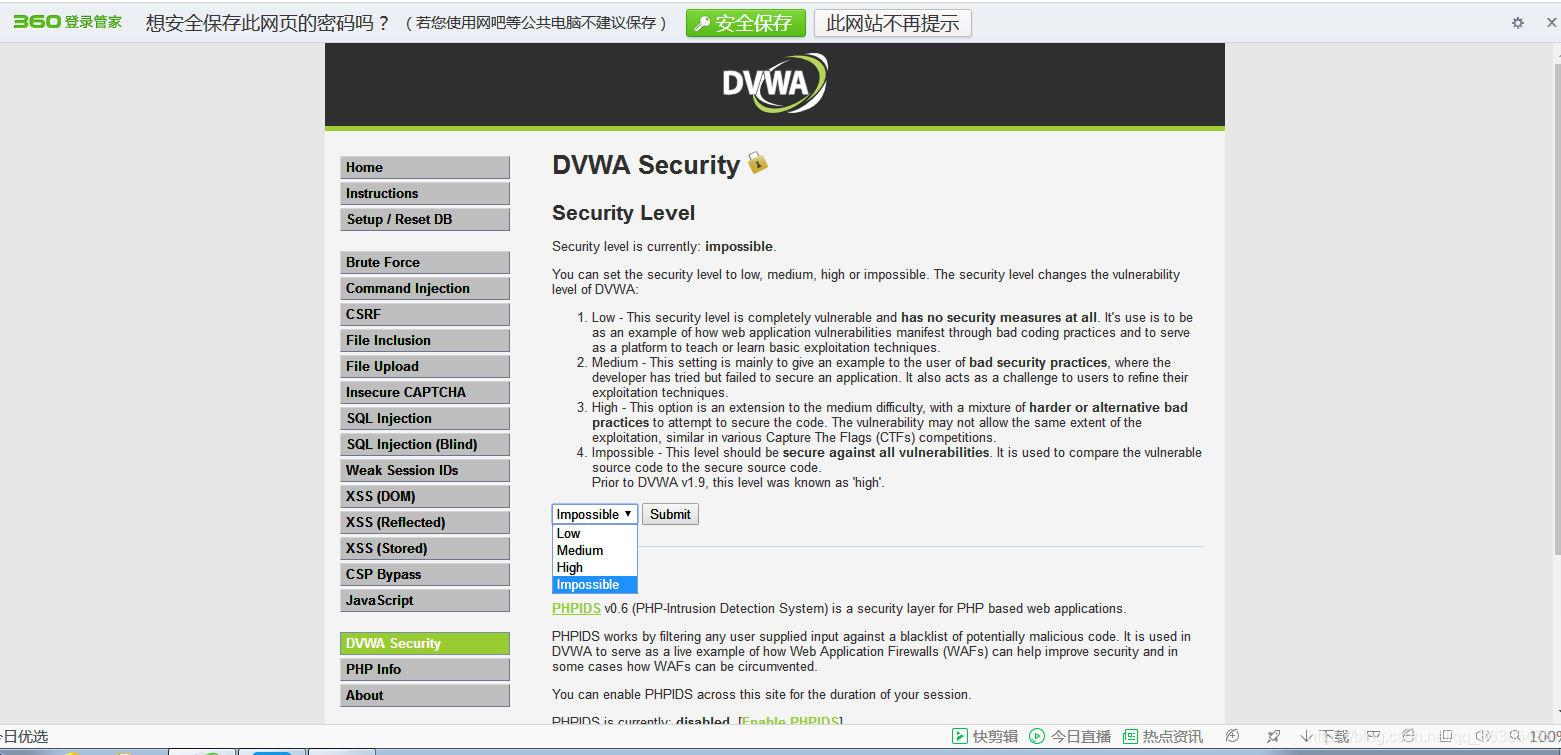Click the Submit button
Screen dimensions: 1561x755
[x=670, y=514]
